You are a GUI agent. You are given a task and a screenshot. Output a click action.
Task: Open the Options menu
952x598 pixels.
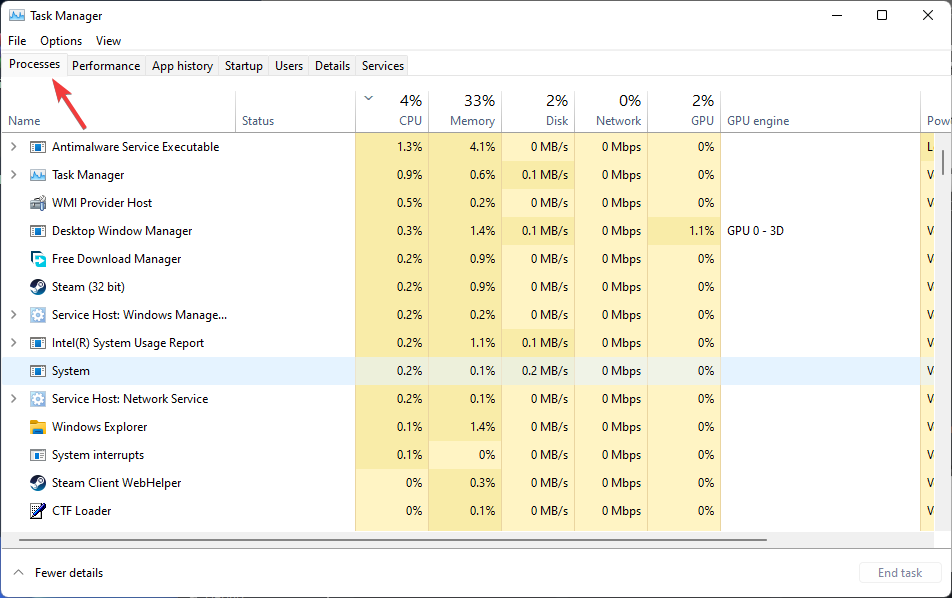tap(60, 41)
